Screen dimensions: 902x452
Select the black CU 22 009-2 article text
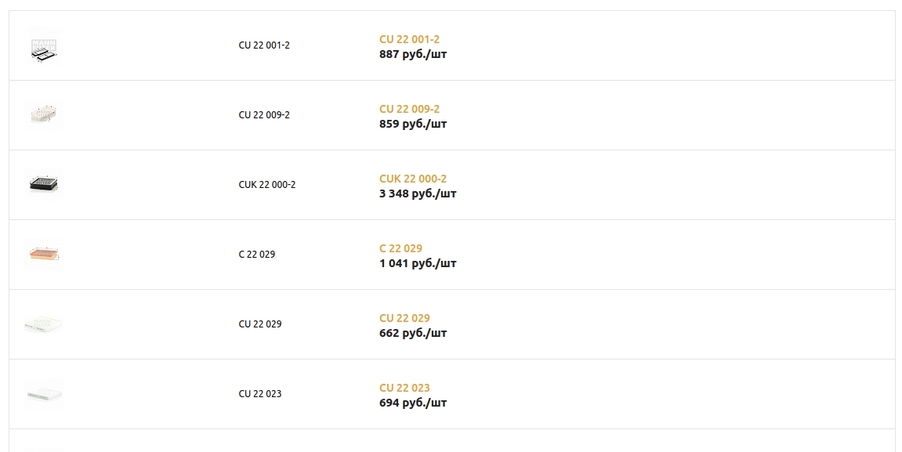coord(264,115)
